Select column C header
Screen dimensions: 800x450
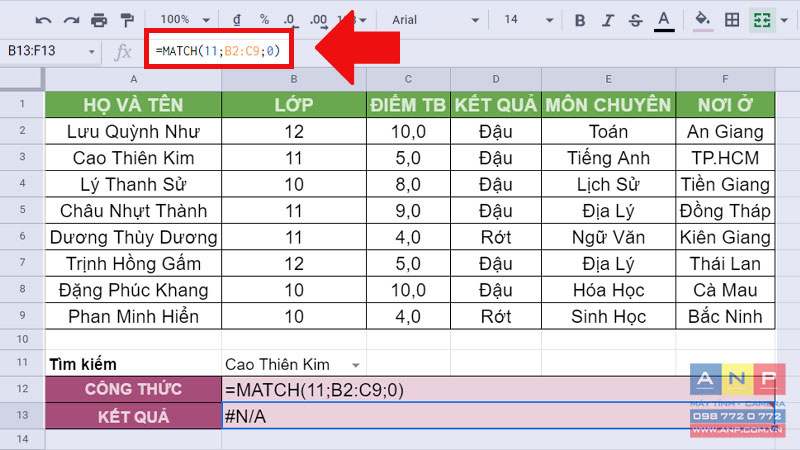tap(408, 79)
